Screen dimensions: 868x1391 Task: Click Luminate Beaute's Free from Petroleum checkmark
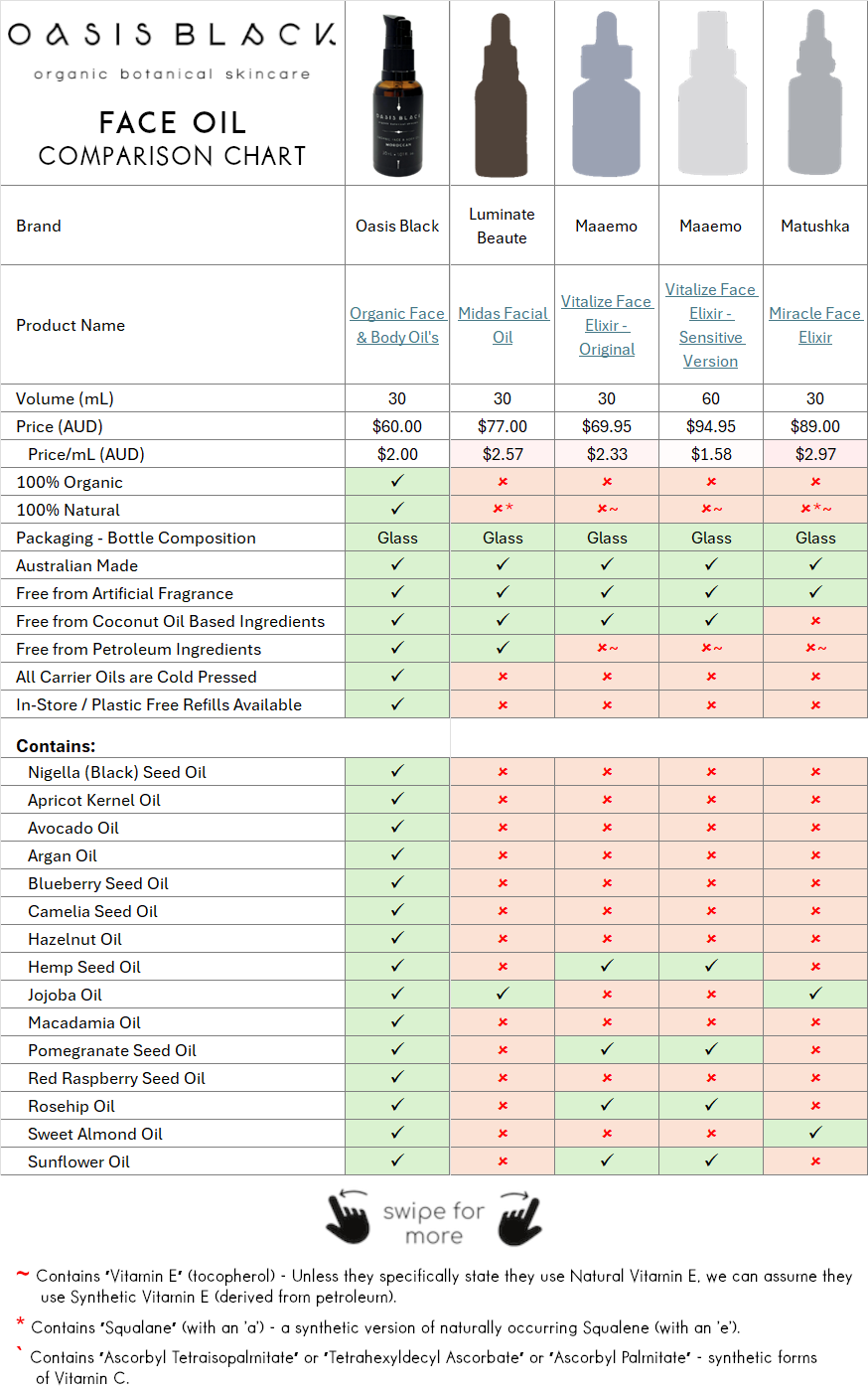pyautogui.click(x=503, y=648)
